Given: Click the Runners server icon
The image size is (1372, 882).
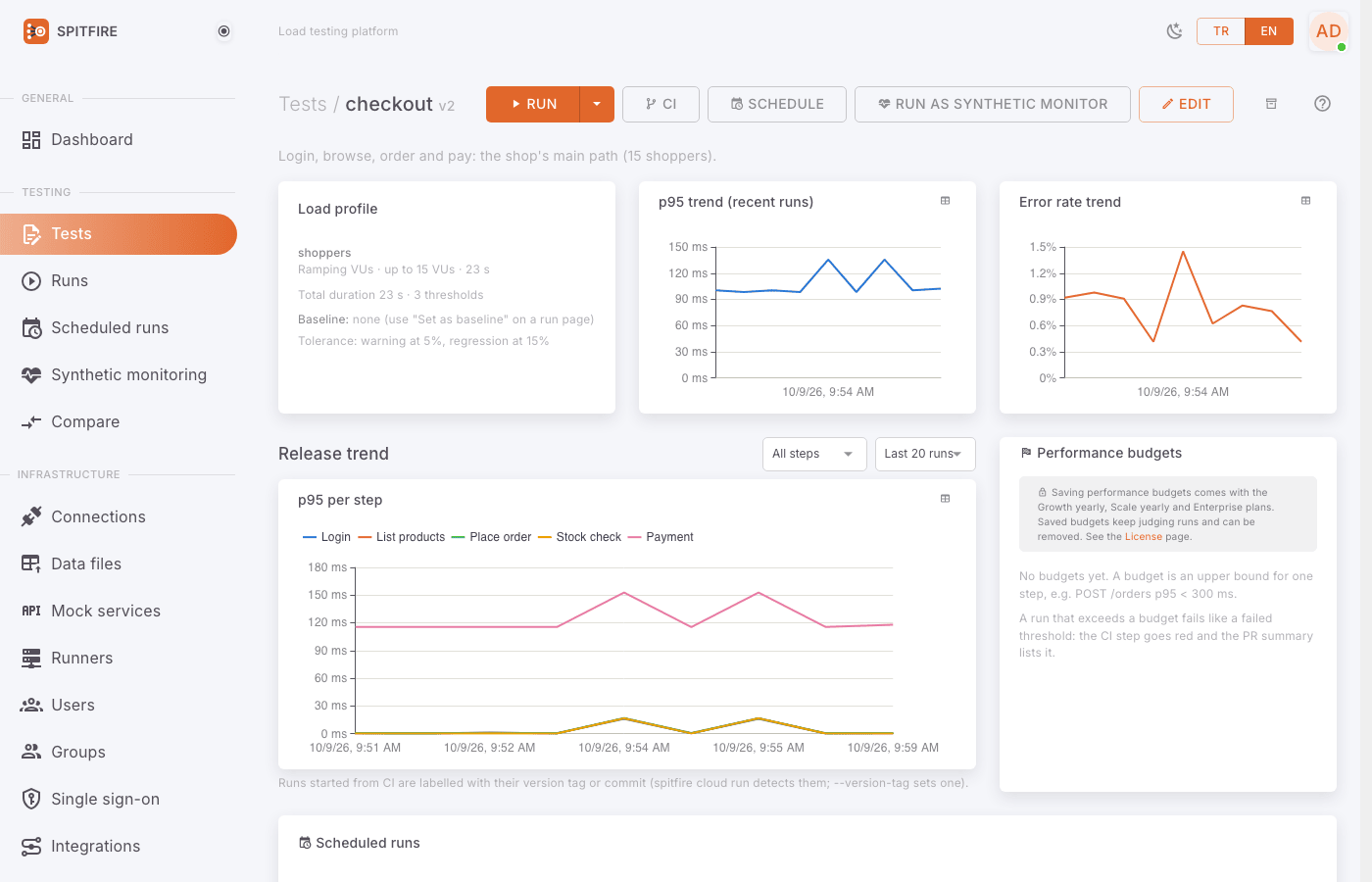Looking at the screenshot, I should [31, 658].
